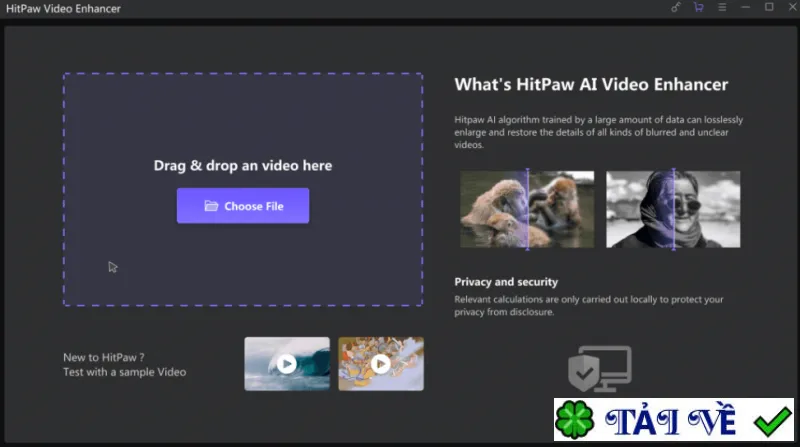The width and height of the screenshot is (800, 447).
Task: Click the purple divider on monkeys image
Action: pos(528,209)
